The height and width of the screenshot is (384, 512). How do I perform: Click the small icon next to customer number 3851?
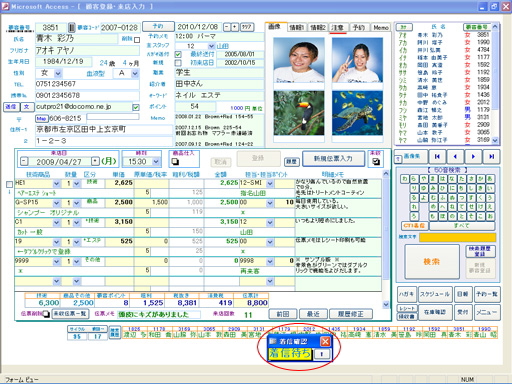click(x=72, y=27)
